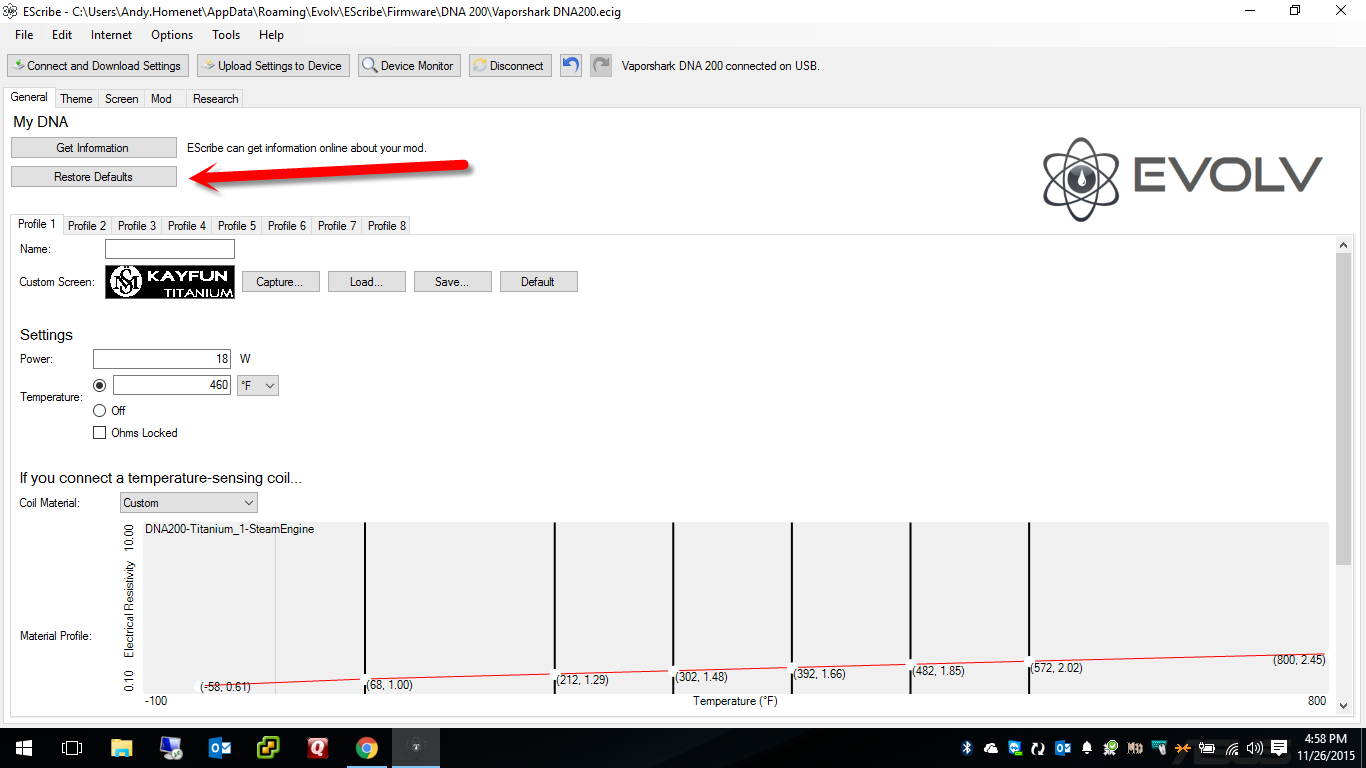This screenshot has height=768, width=1366.
Task: Click the Bluetooth icon in system tray
Action: point(967,748)
